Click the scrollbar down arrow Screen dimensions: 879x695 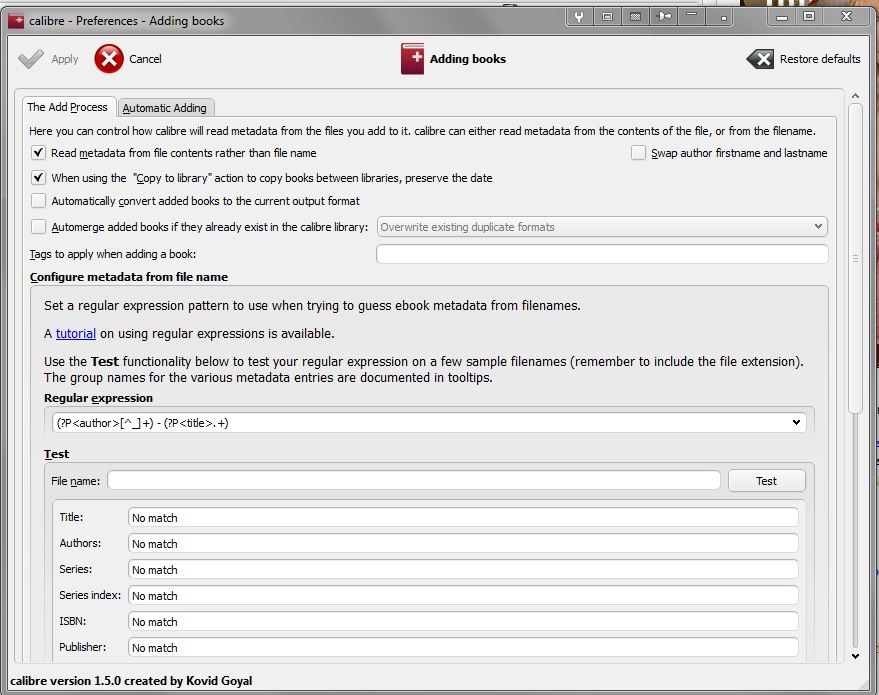(855, 656)
